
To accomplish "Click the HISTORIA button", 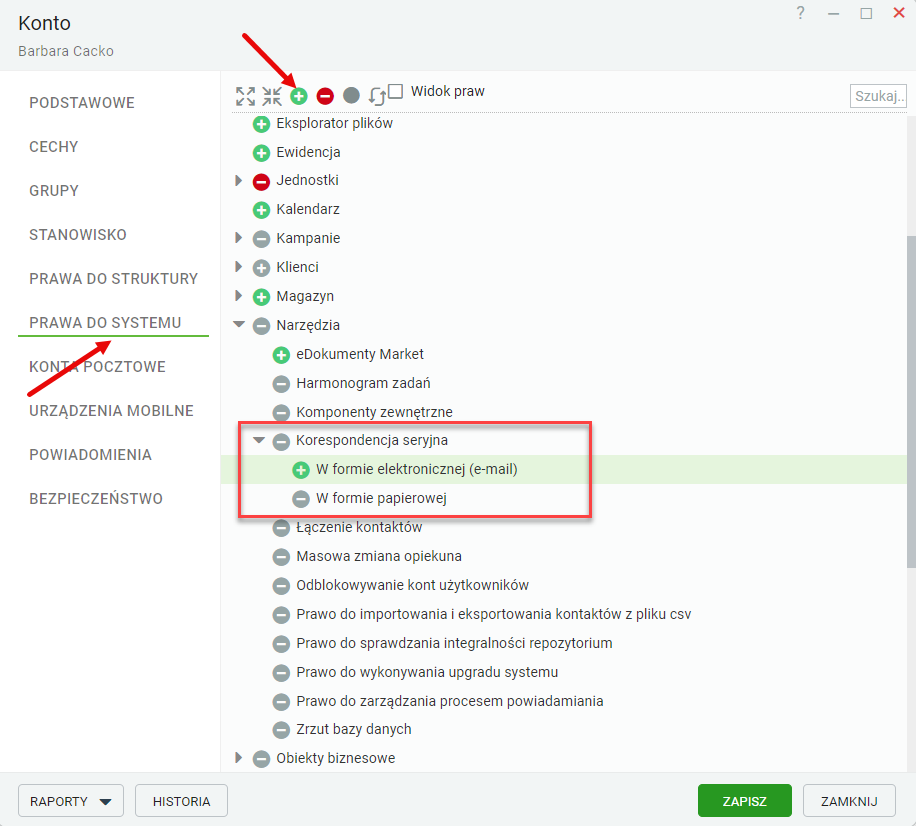I will click(x=181, y=801).
